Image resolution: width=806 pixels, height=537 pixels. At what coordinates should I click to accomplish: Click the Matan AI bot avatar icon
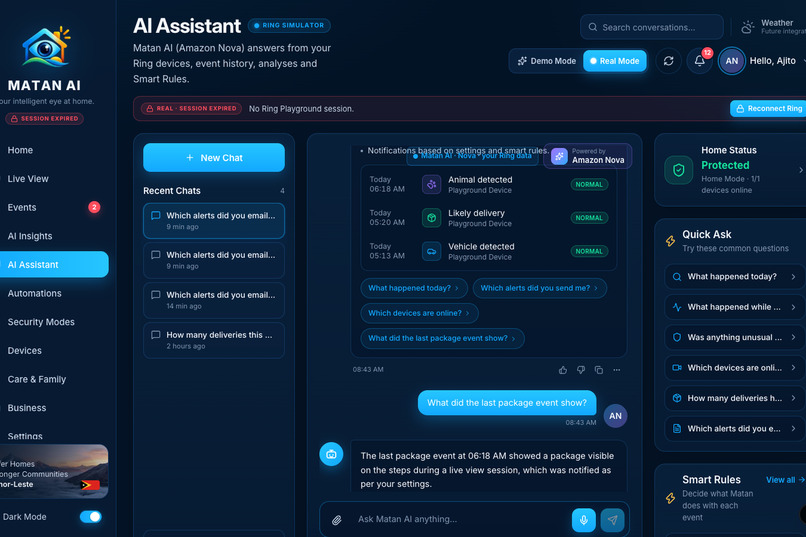(332, 454)
